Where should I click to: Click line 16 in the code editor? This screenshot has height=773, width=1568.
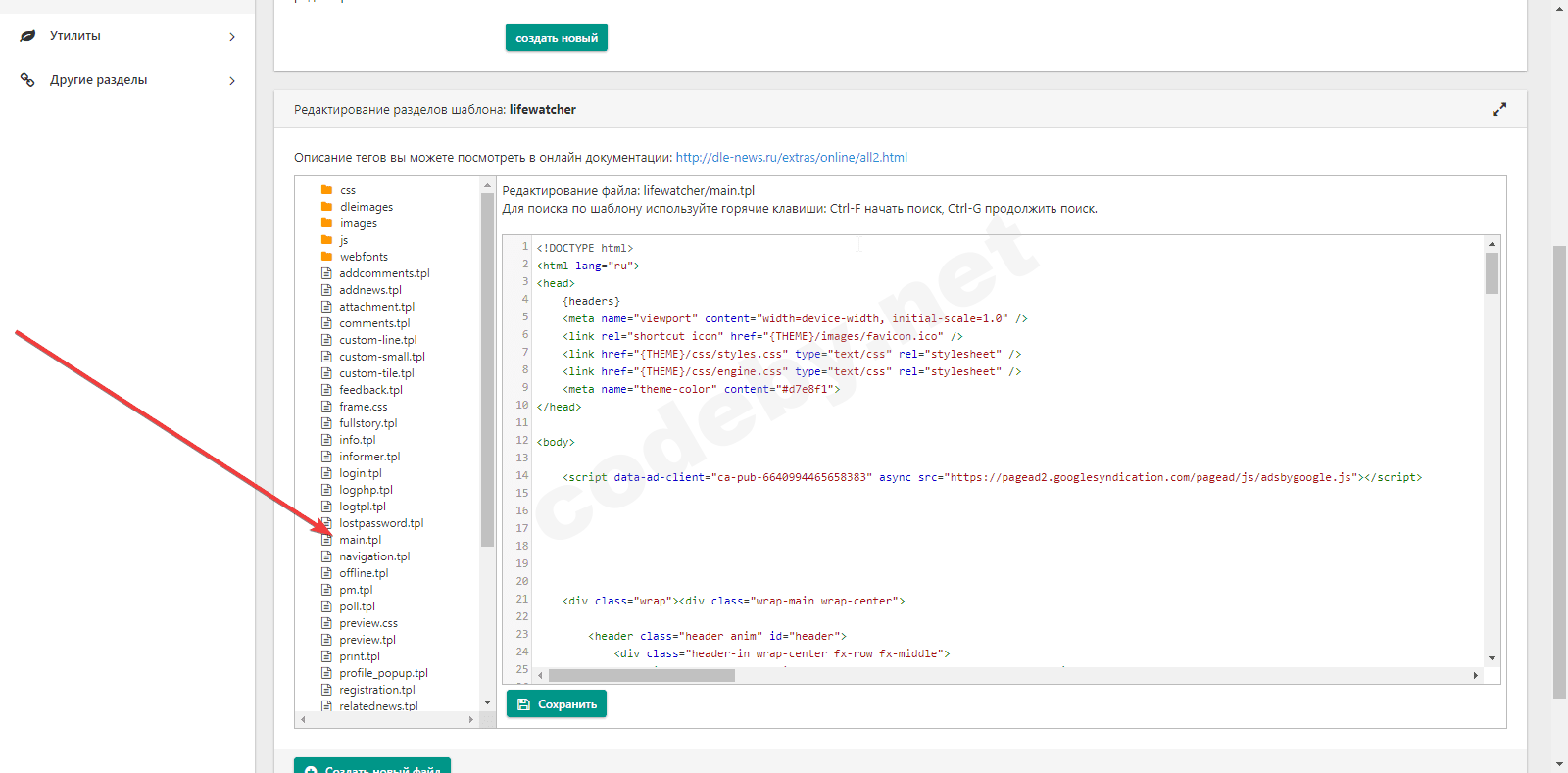(784, 510)
